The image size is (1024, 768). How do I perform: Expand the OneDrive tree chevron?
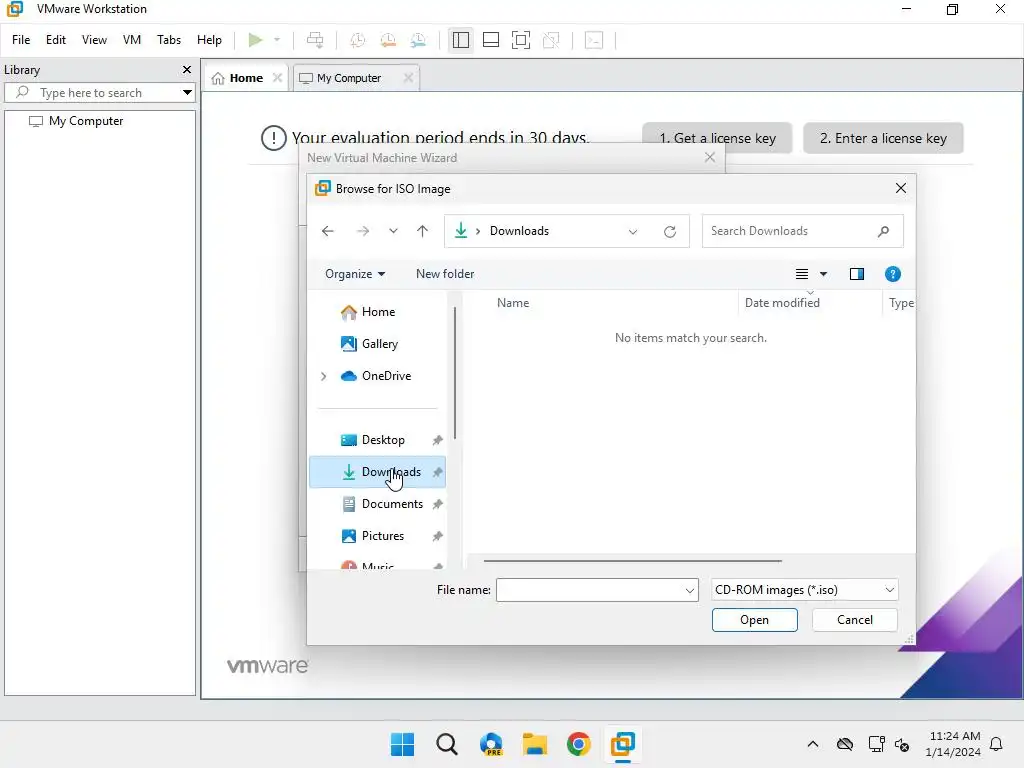click(324, 376)
